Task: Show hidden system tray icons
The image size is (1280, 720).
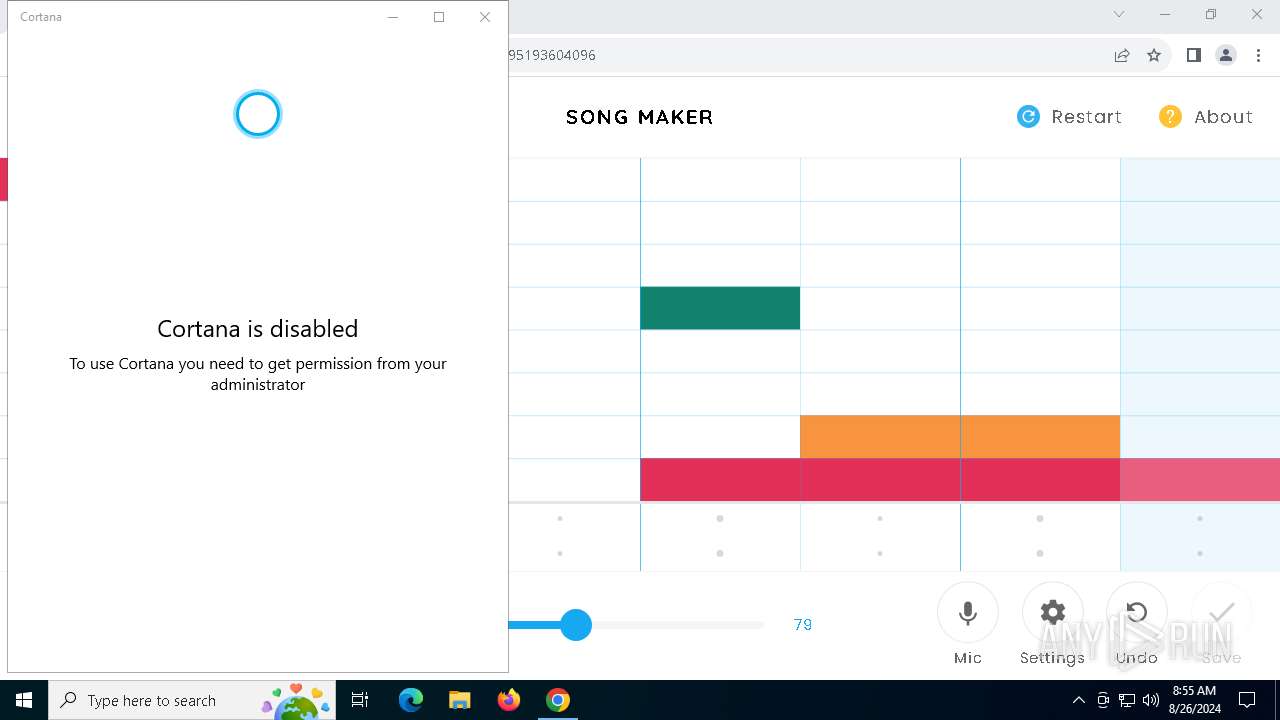Action: pyautogui.click(x=1079, y=700)
